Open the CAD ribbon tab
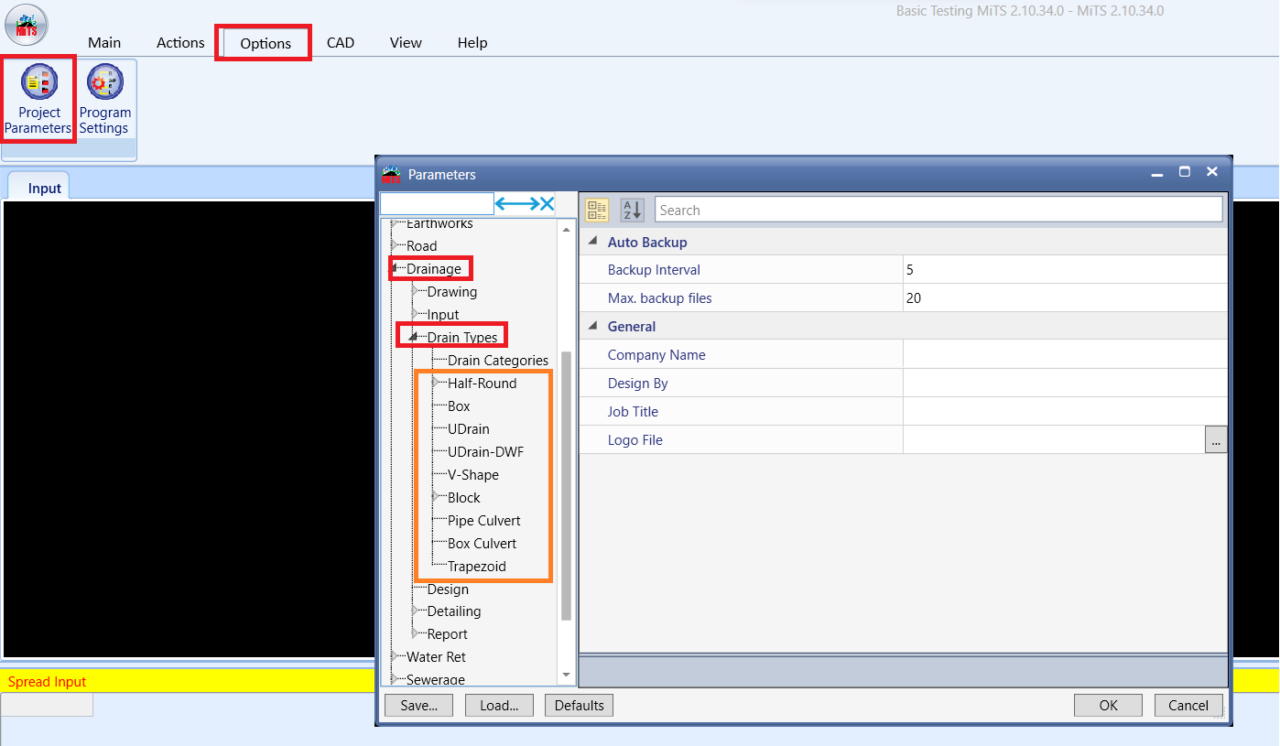 pos(340,43)
